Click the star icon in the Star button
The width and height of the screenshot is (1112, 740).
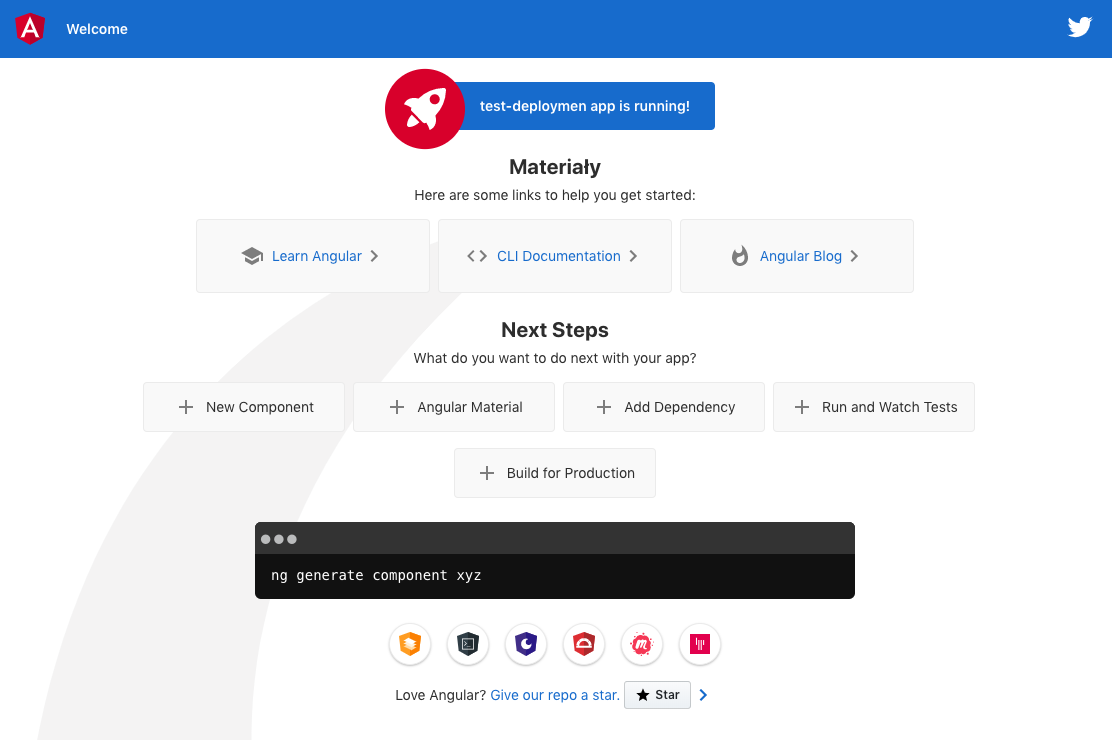(643, 695)
